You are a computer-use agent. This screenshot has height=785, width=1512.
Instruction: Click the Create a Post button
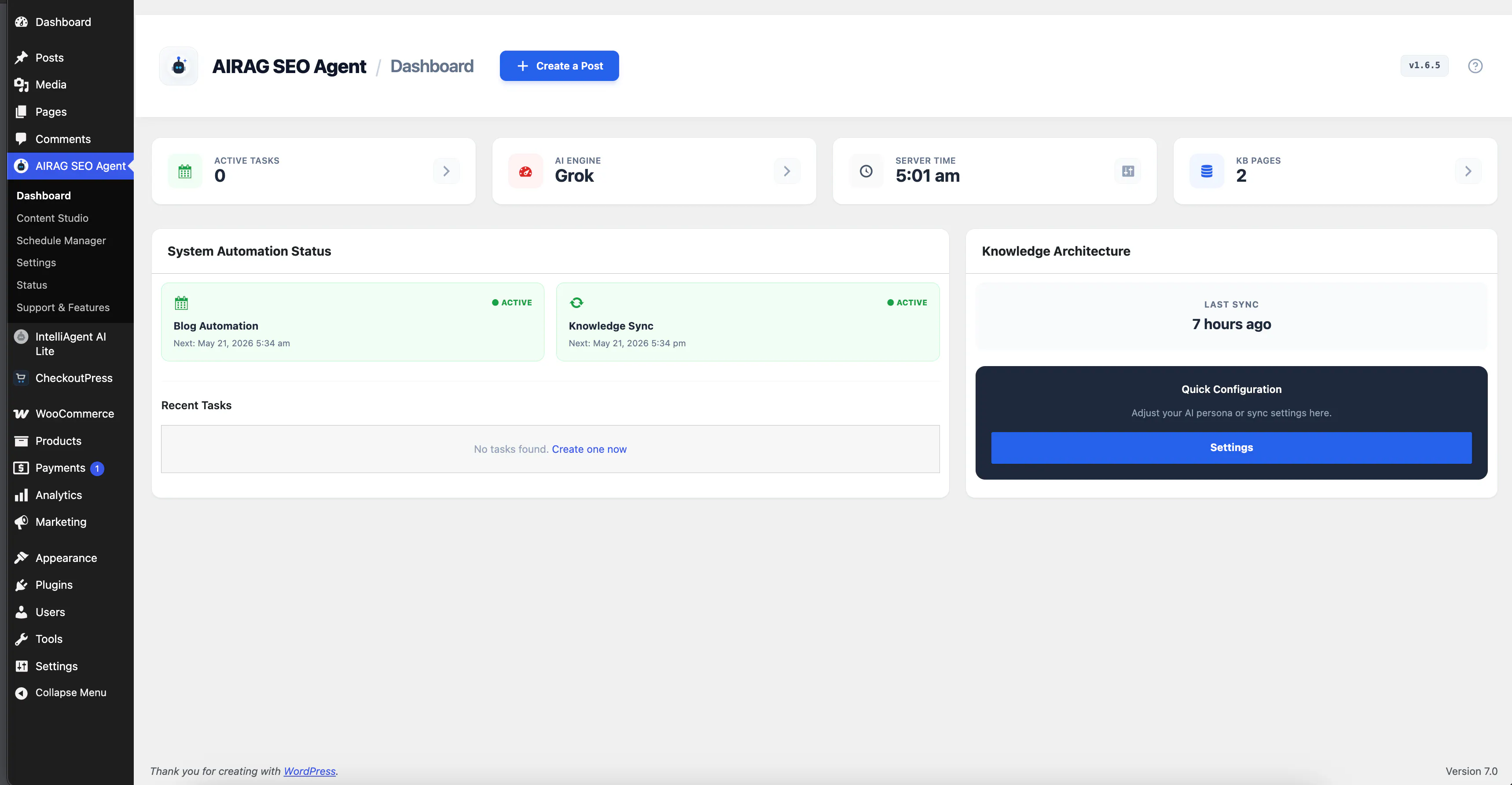559,66
